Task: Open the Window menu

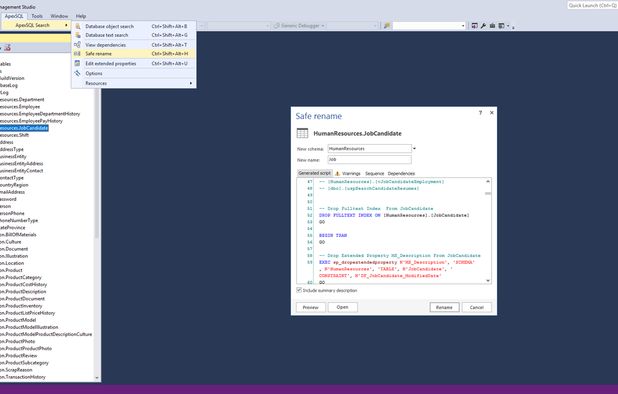Action: [59, 16]
